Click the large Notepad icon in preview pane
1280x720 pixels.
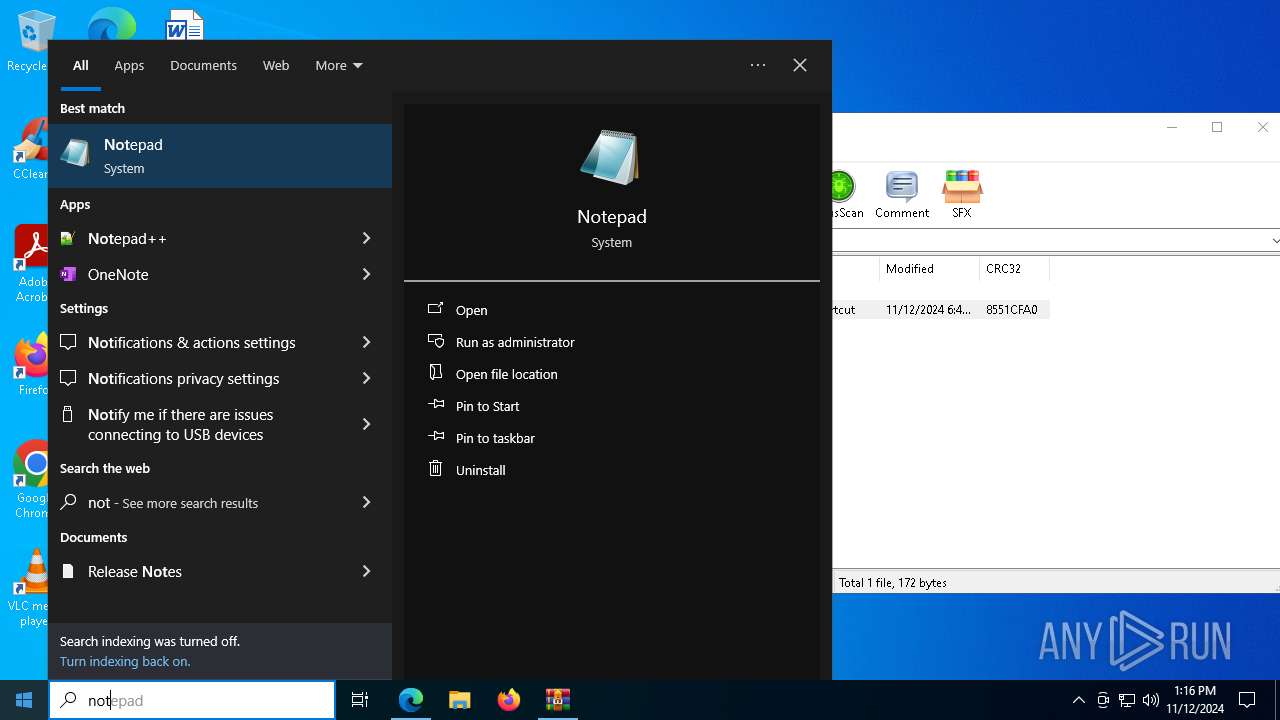point(611,157)
